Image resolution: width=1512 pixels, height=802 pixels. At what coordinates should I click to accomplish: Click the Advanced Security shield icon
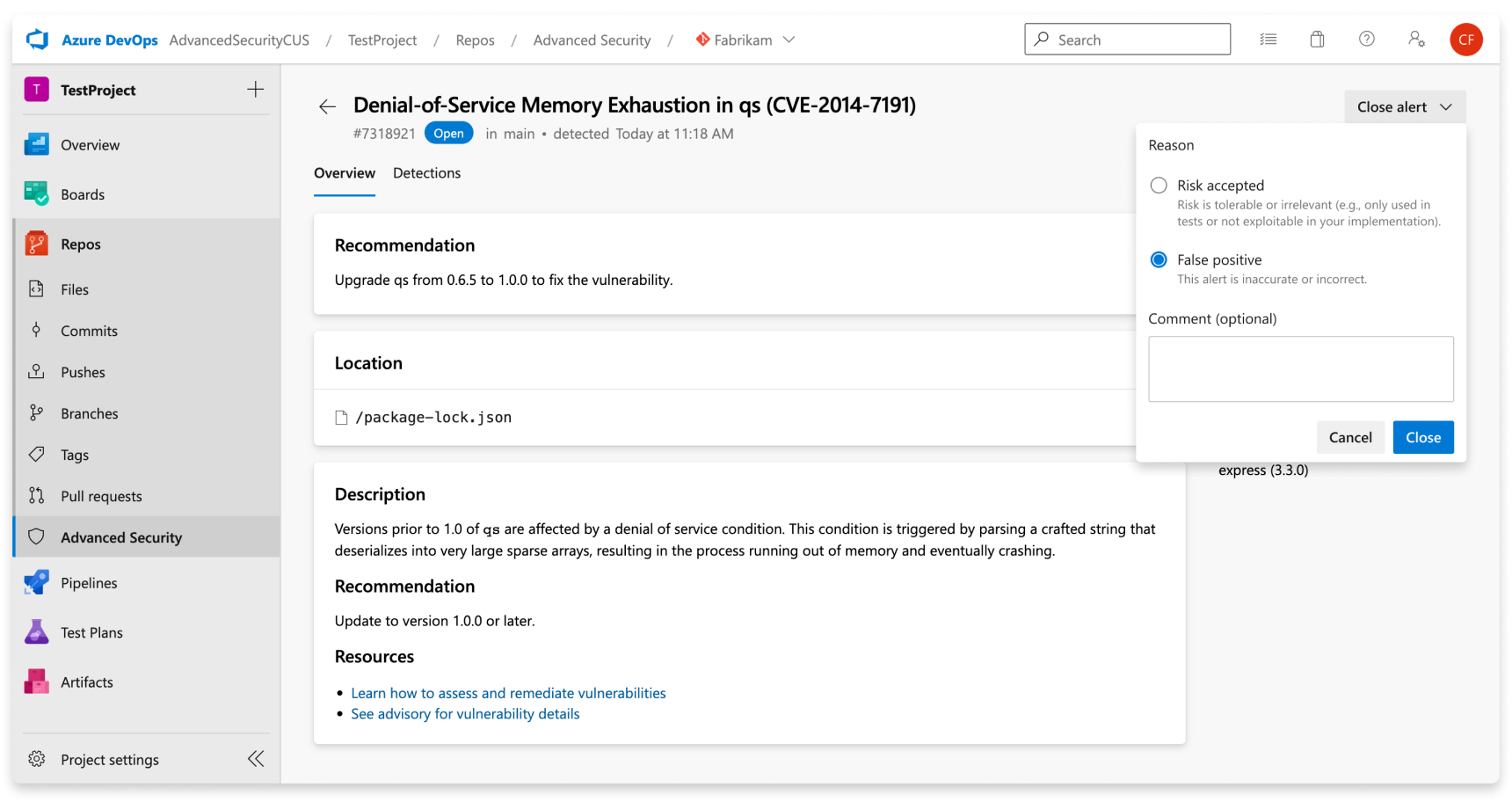35,536
